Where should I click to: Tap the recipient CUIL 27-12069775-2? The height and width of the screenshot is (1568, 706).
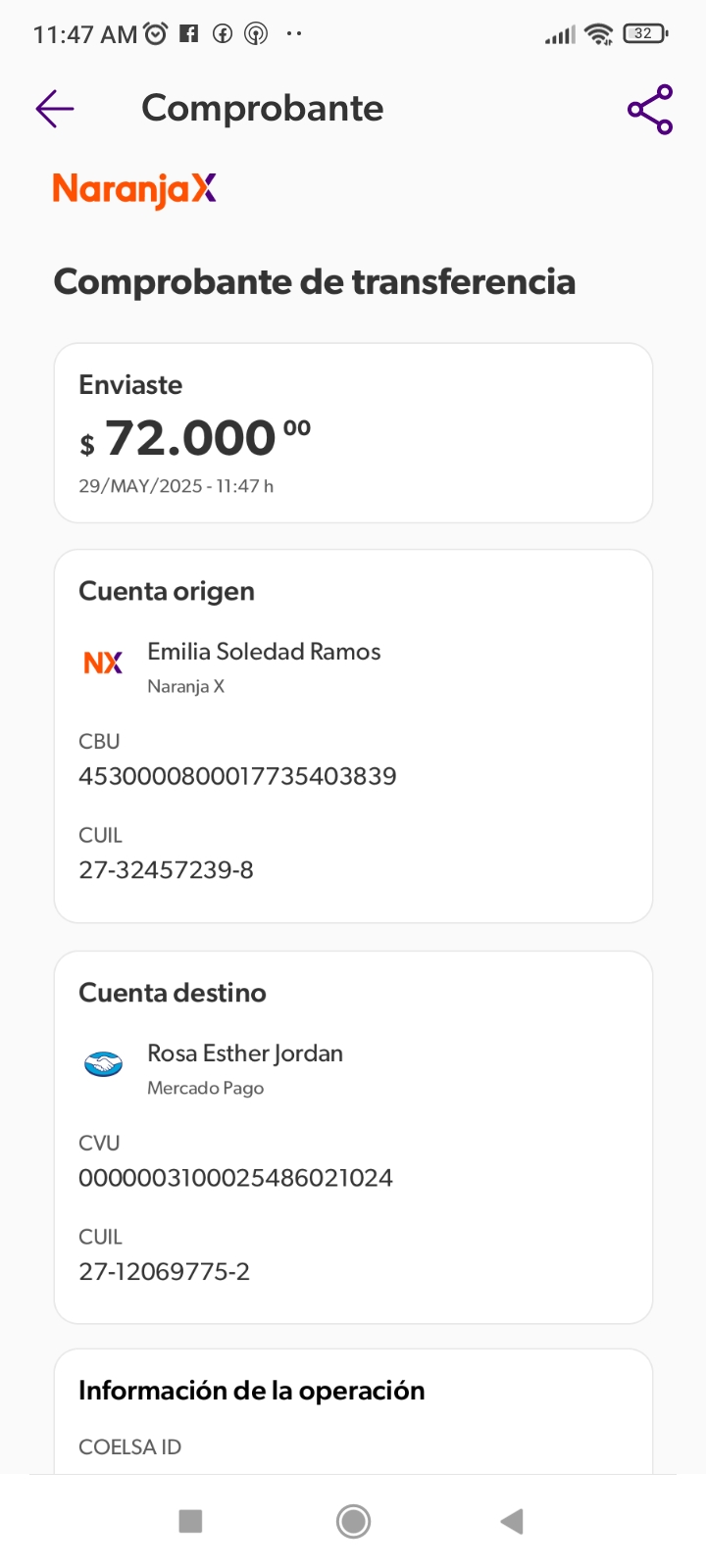[x=164, y=1272]
